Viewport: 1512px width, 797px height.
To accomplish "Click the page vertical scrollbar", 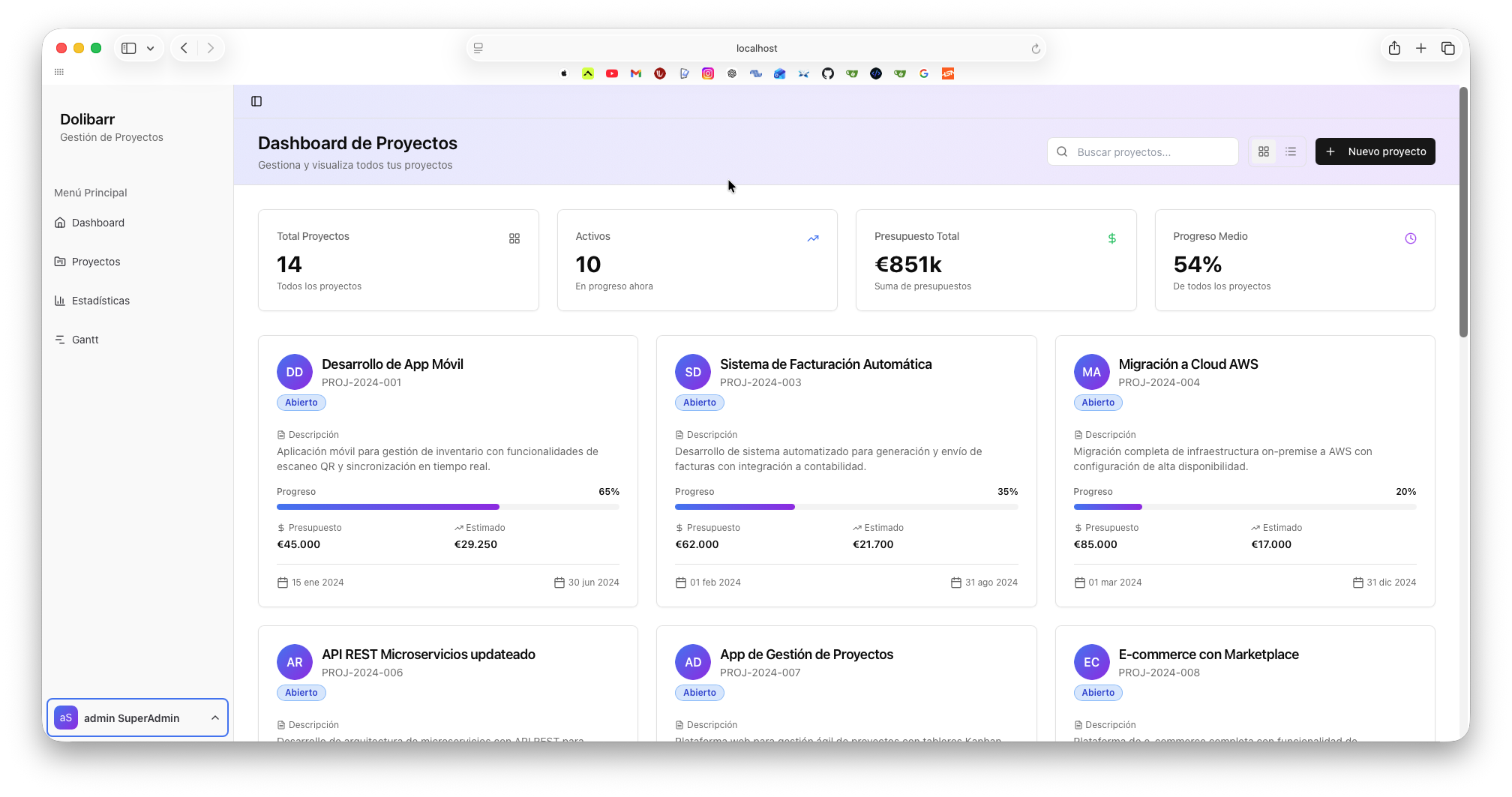I will point(1463,212).
